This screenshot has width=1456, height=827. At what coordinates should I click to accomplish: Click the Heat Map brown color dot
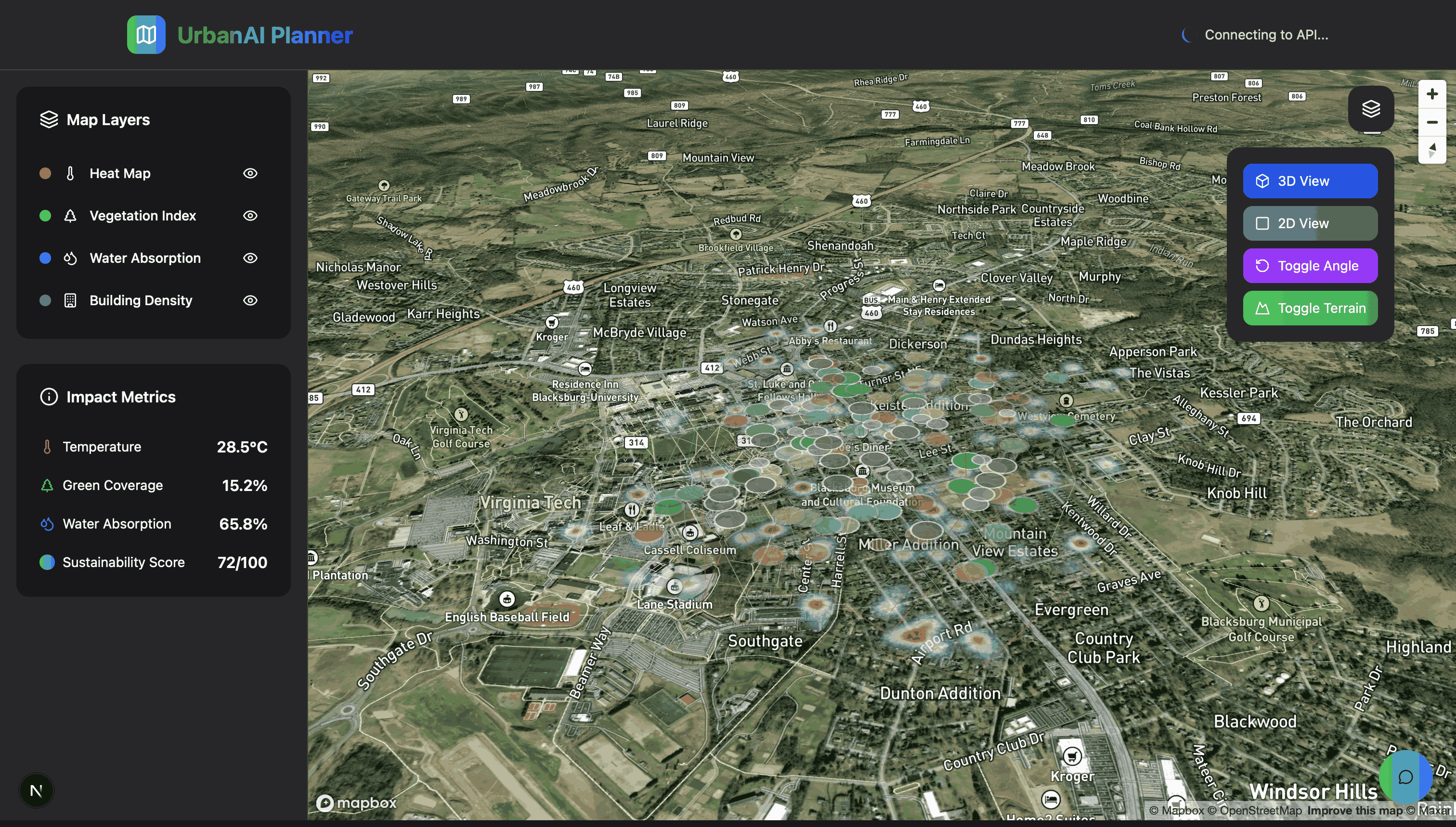tap(45, 173)
